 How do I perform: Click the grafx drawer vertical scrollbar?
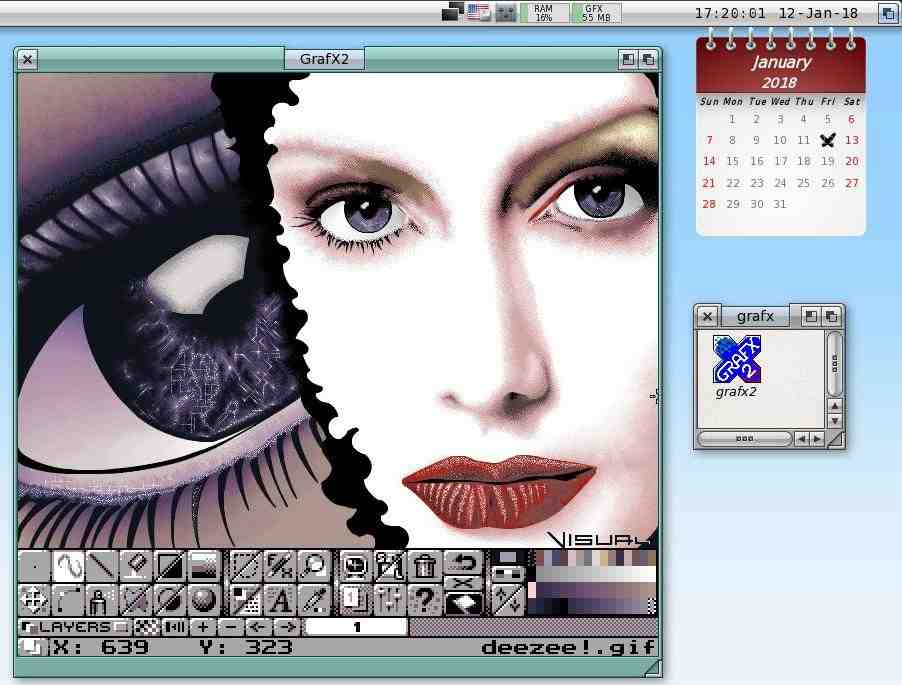pyautogui.click(x=835, y=363)
